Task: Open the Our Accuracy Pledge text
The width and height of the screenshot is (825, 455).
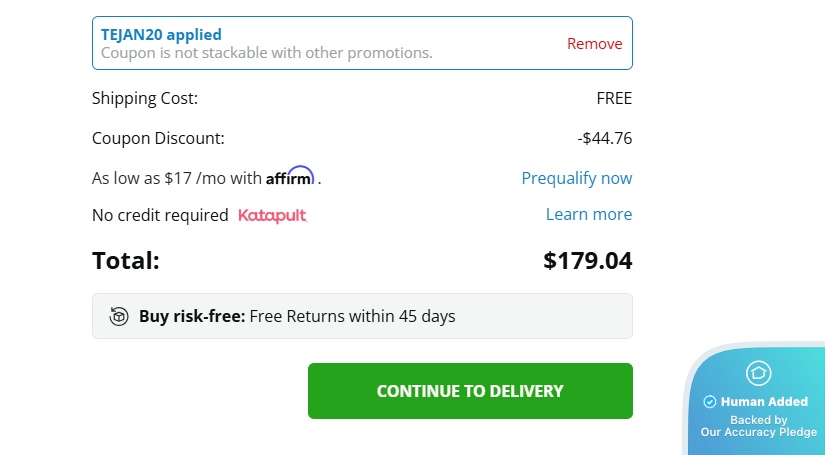Action: pos(758,432)
